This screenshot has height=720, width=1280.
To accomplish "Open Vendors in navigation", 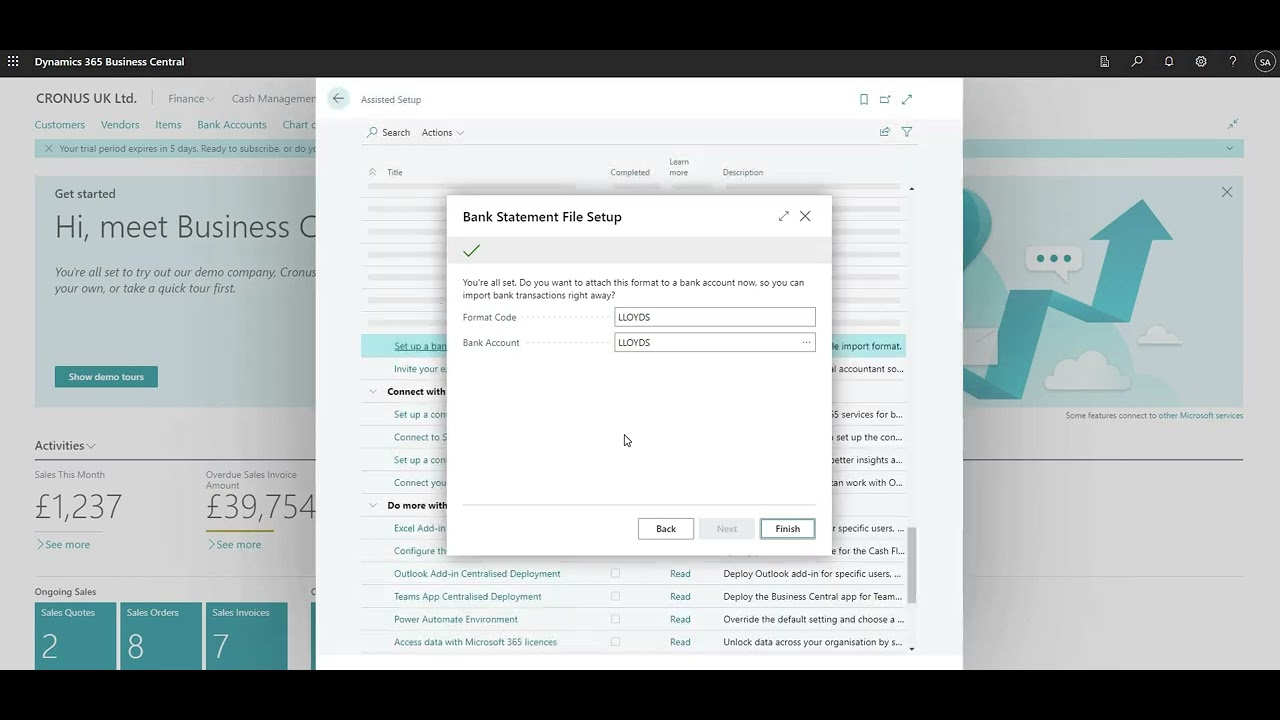I will [x=120, y=125].
